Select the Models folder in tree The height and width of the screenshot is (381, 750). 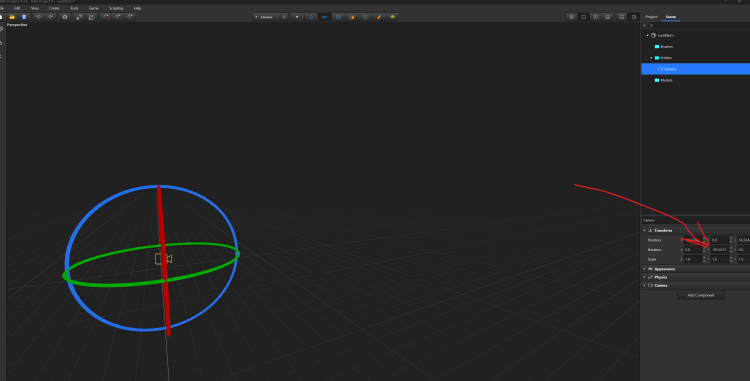click(x=663, y=80)
